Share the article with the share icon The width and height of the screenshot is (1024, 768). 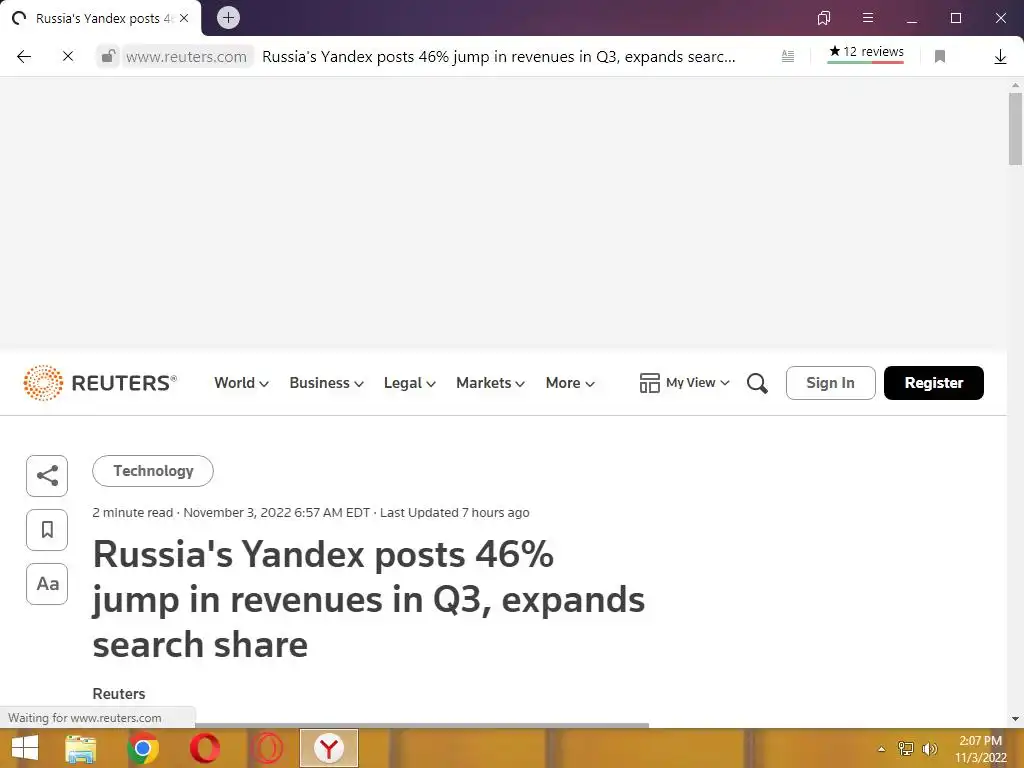(x=47, y=475)
